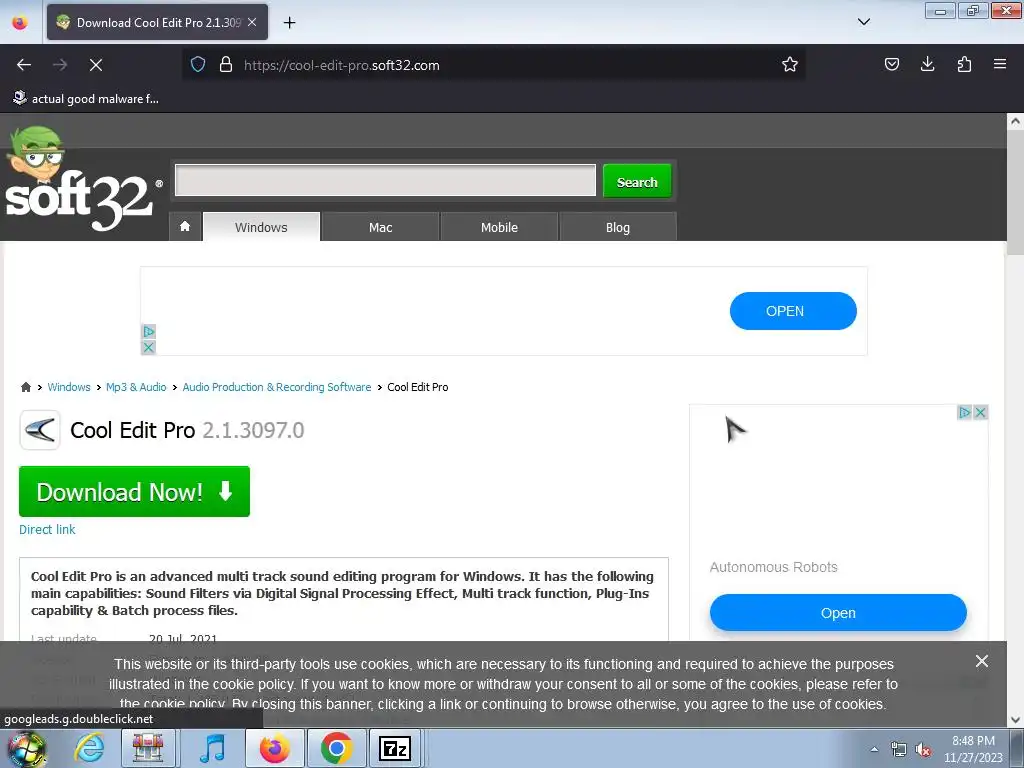Screen dimensions: 1024x768
Task: Close the sidebar ad with X
Action: (980, 412)
